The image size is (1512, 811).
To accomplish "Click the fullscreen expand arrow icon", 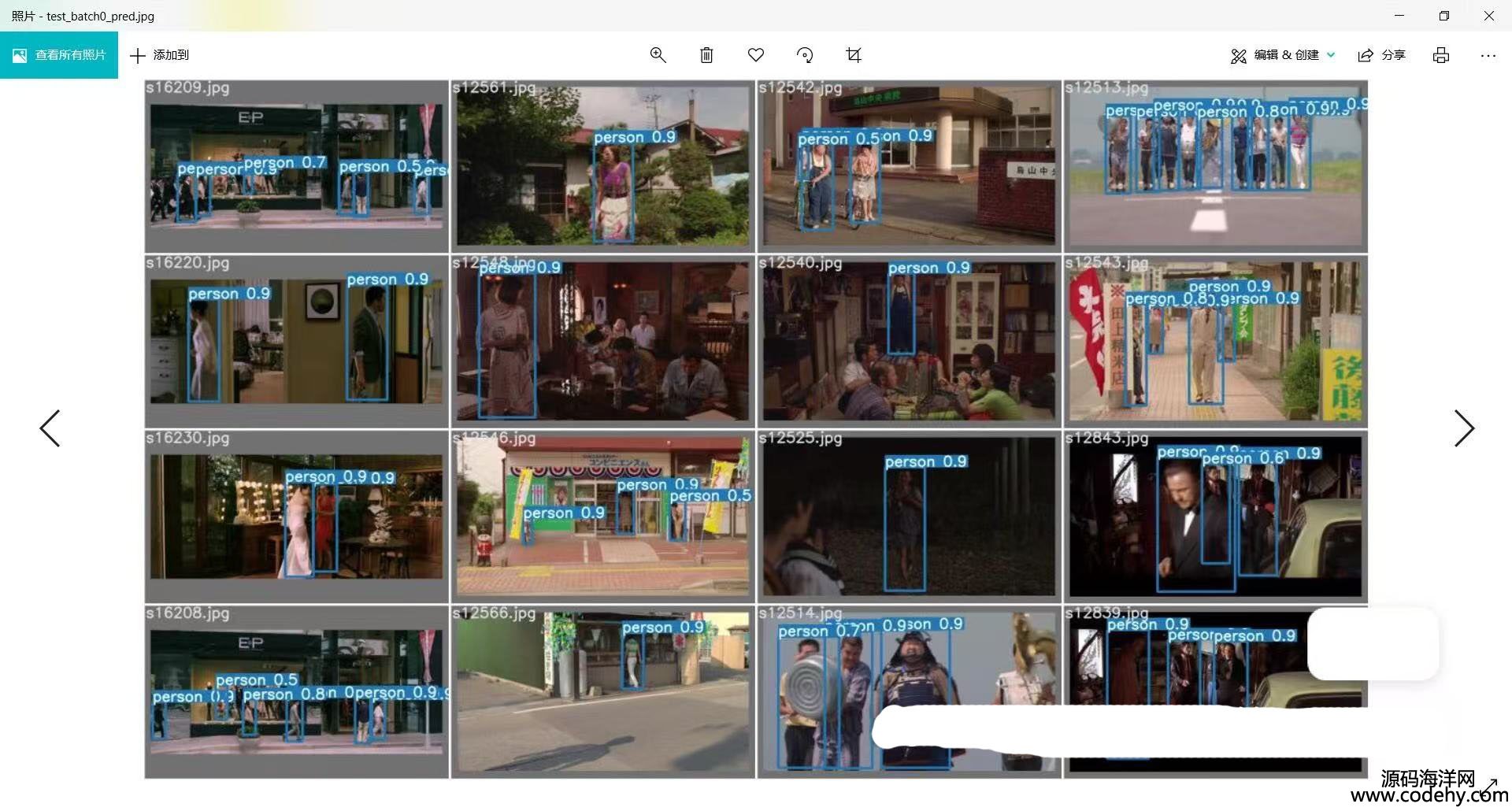I will pyautogui.click(x=1489, y=786).
